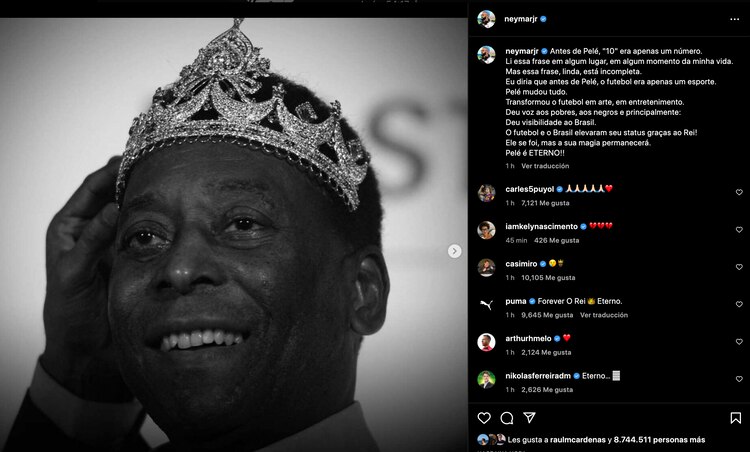
Task: Share the post via paper plane icon
Action: point(529,418)
